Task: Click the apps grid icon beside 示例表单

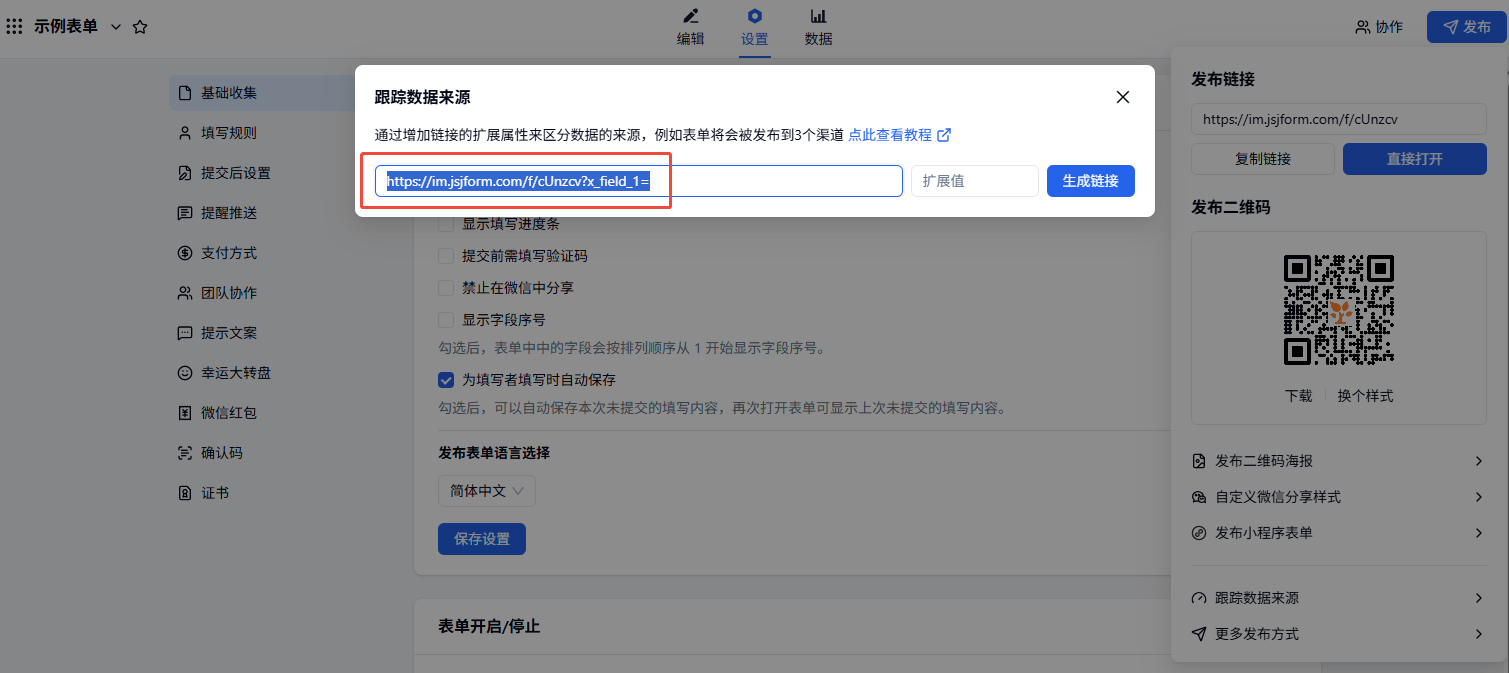Action: tap(15, 27)
